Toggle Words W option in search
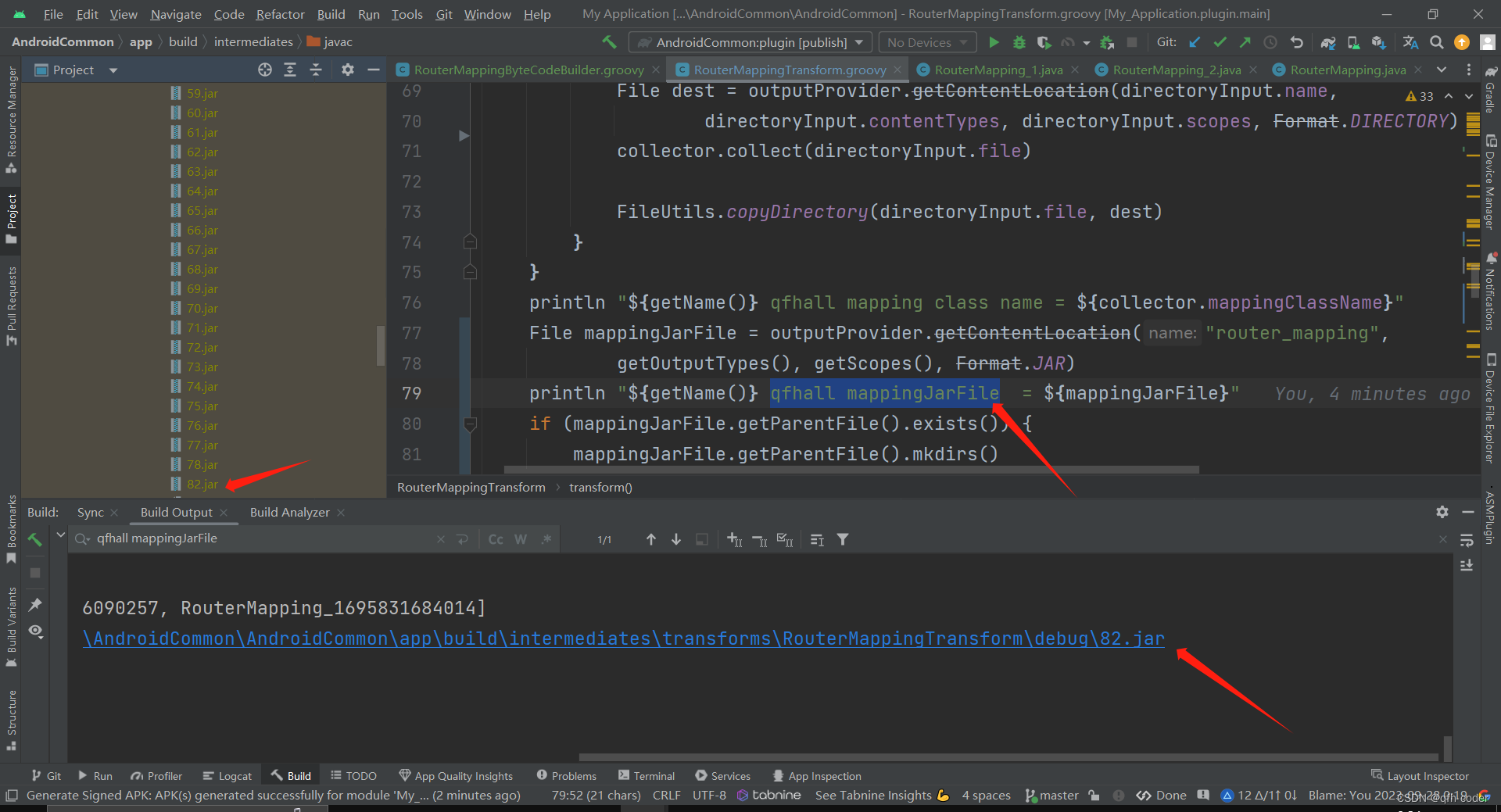This screenshot has height=812, width=1501. point(521,539)
